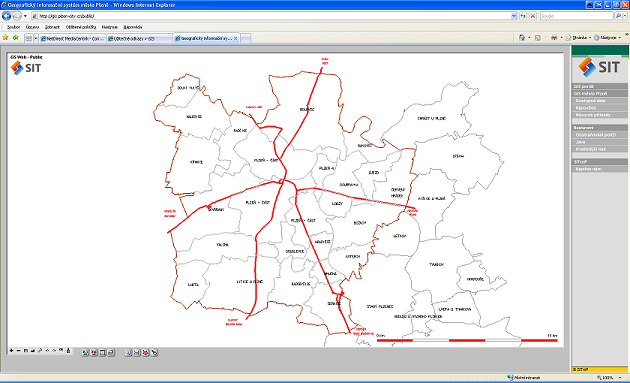Close the Geografický informační systém tab
630x383 pixels.
[236, 39]
